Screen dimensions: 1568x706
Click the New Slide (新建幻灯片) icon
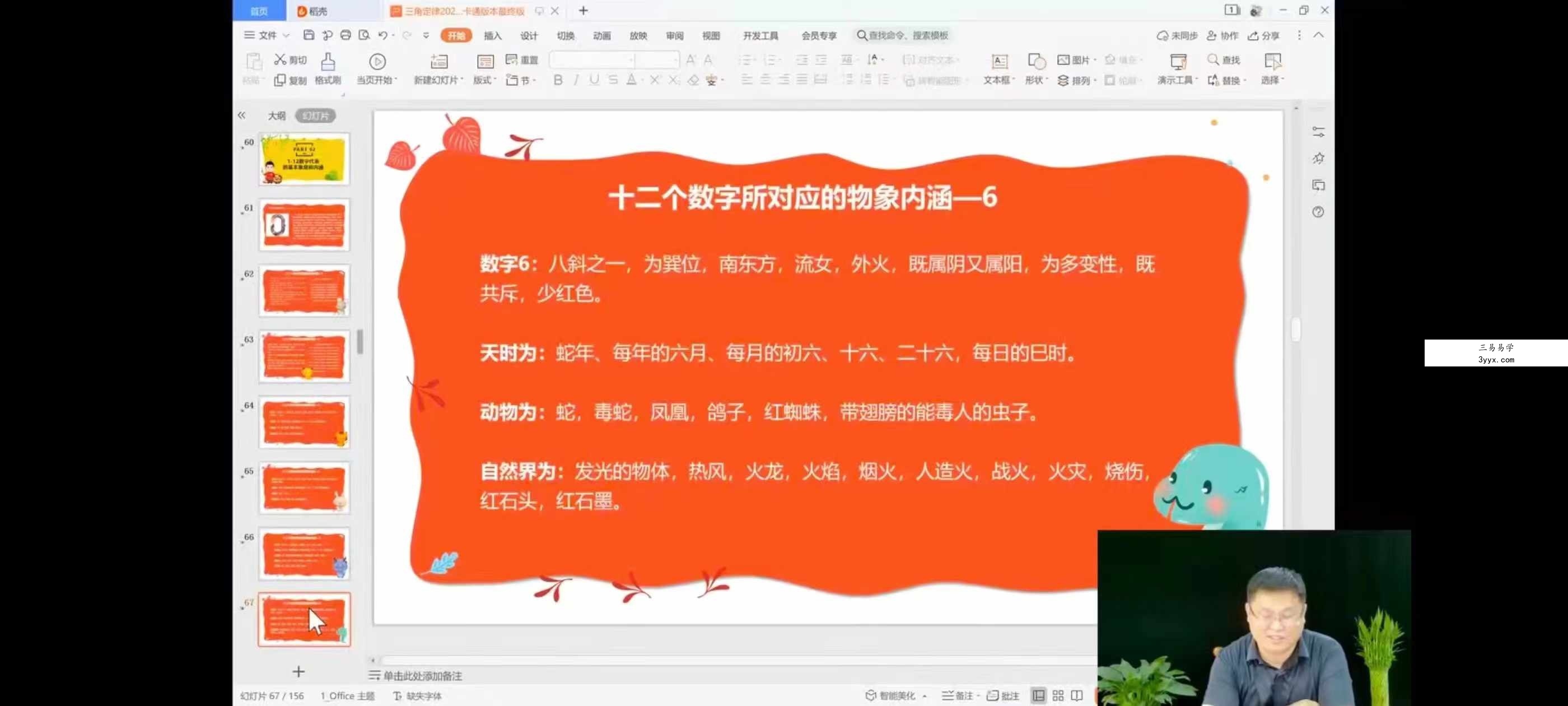(439, 62)
